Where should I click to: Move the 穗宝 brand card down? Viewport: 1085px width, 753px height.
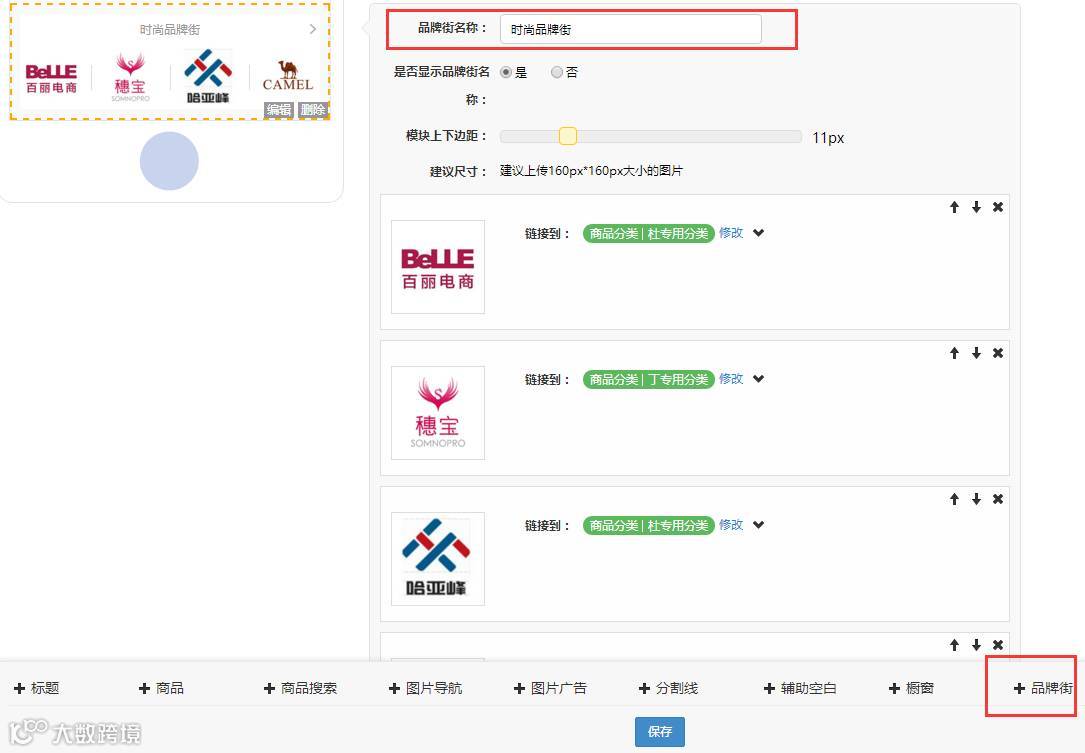click(x=976, y=353)
